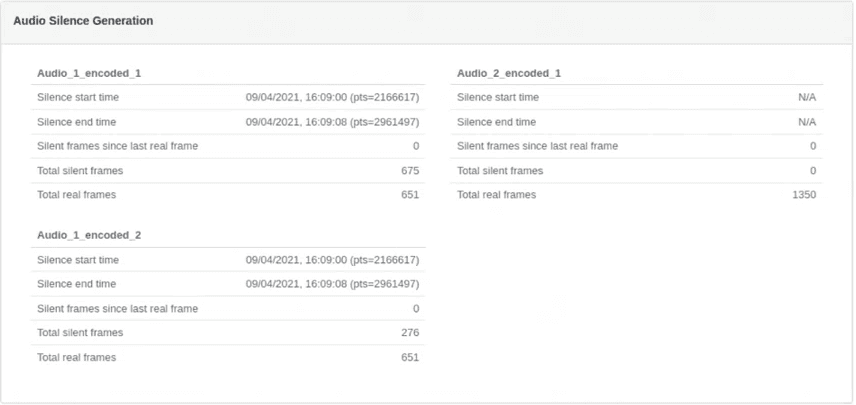Click the Audio Silence Generation panel header
The width and height of the screenshot is (856, 405).
427,22
